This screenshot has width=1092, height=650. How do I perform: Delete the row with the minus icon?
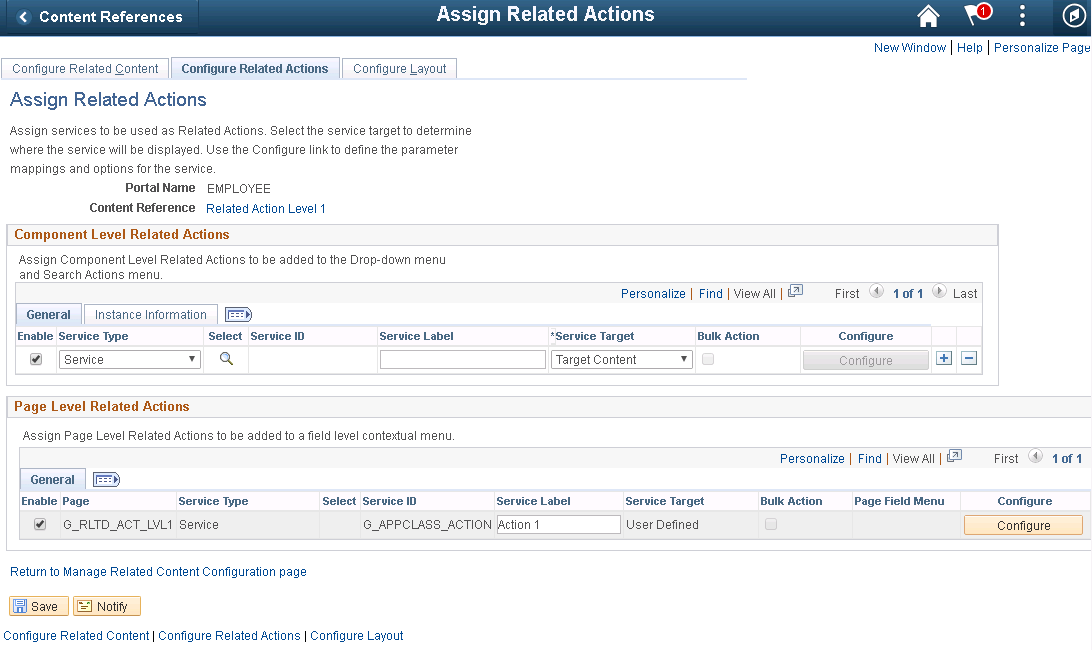tap(968, 359)
